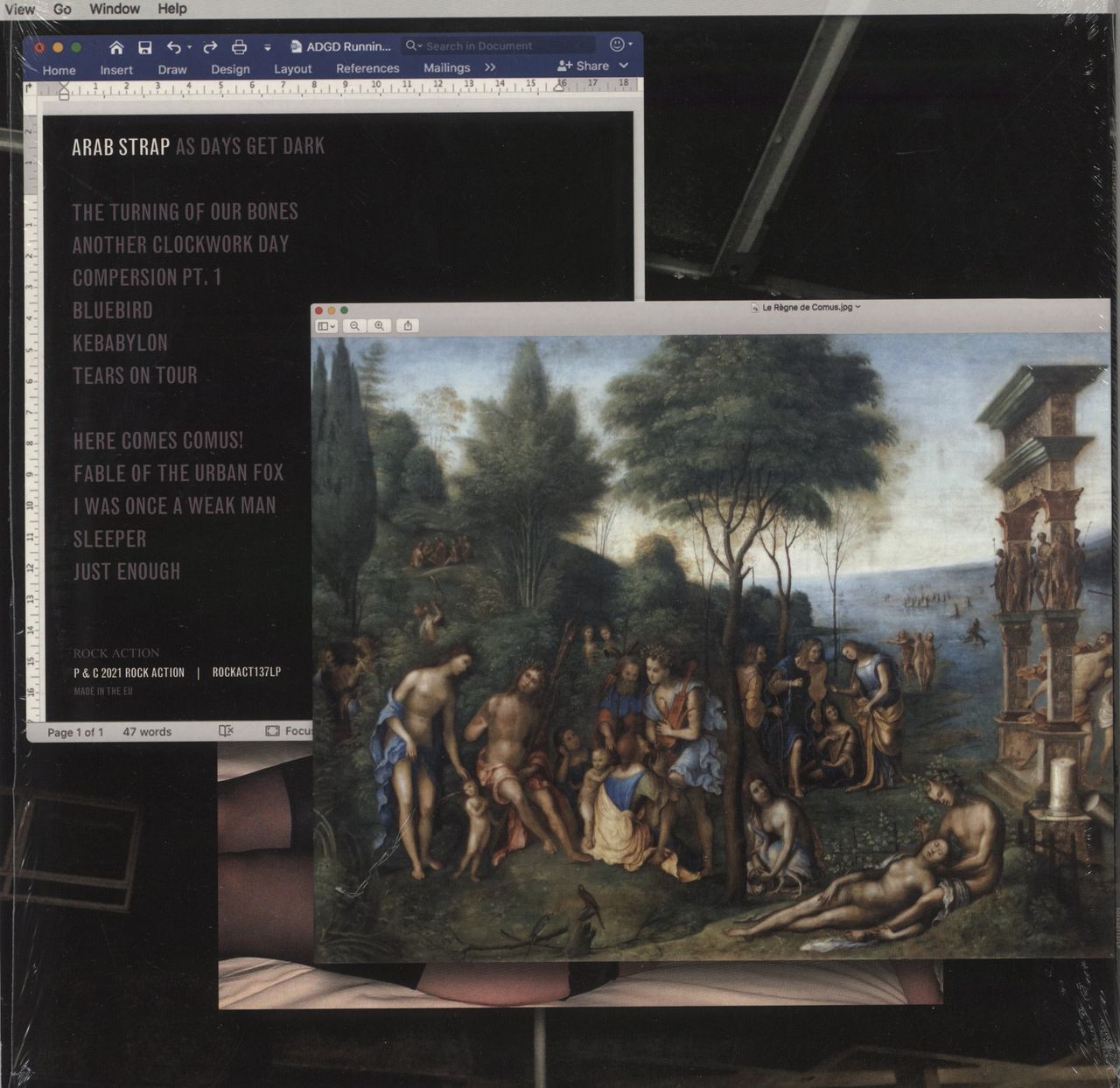Click the 47 words count in the status bar

click(147, 732)
